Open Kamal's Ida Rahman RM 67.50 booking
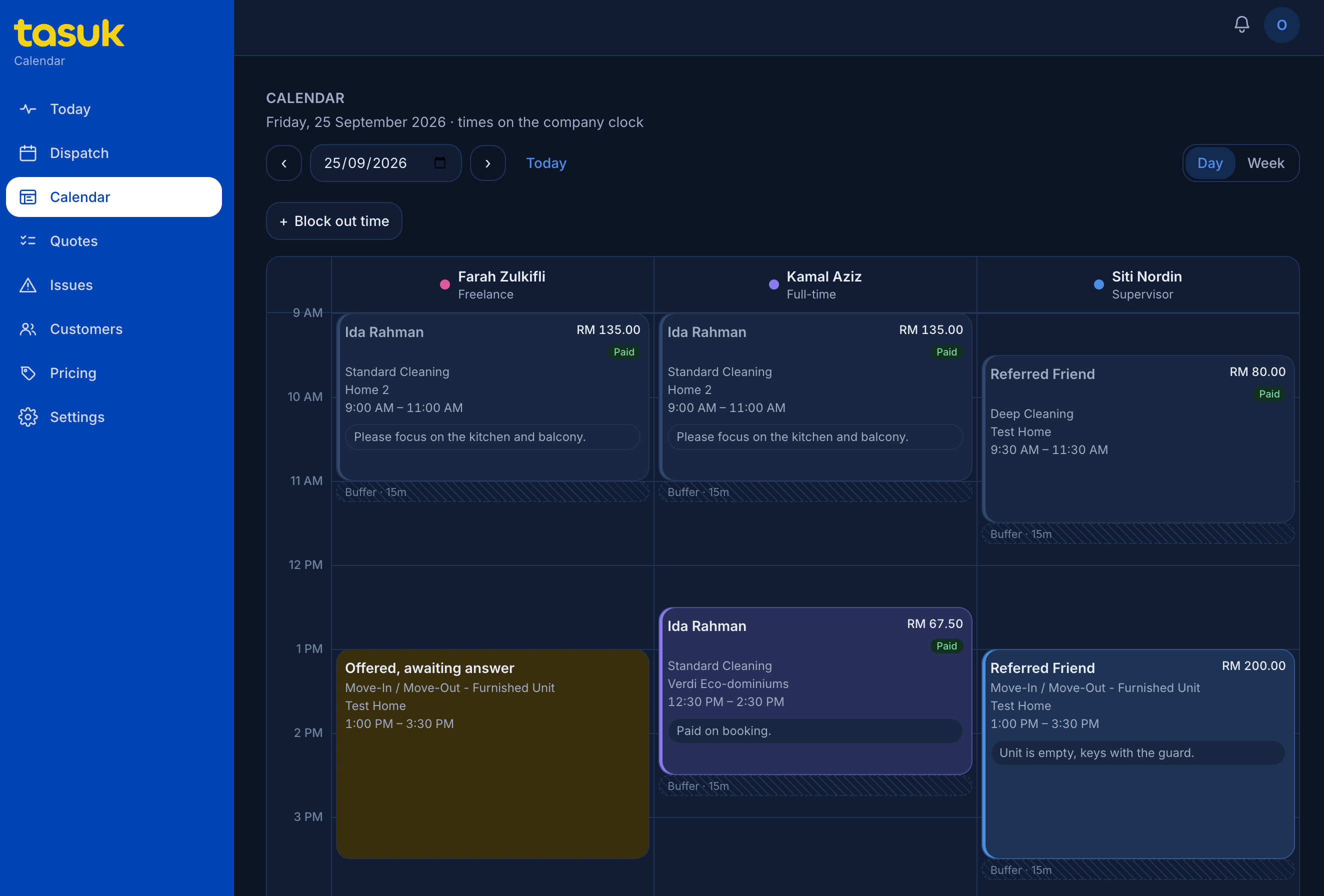 click(814, 691)
